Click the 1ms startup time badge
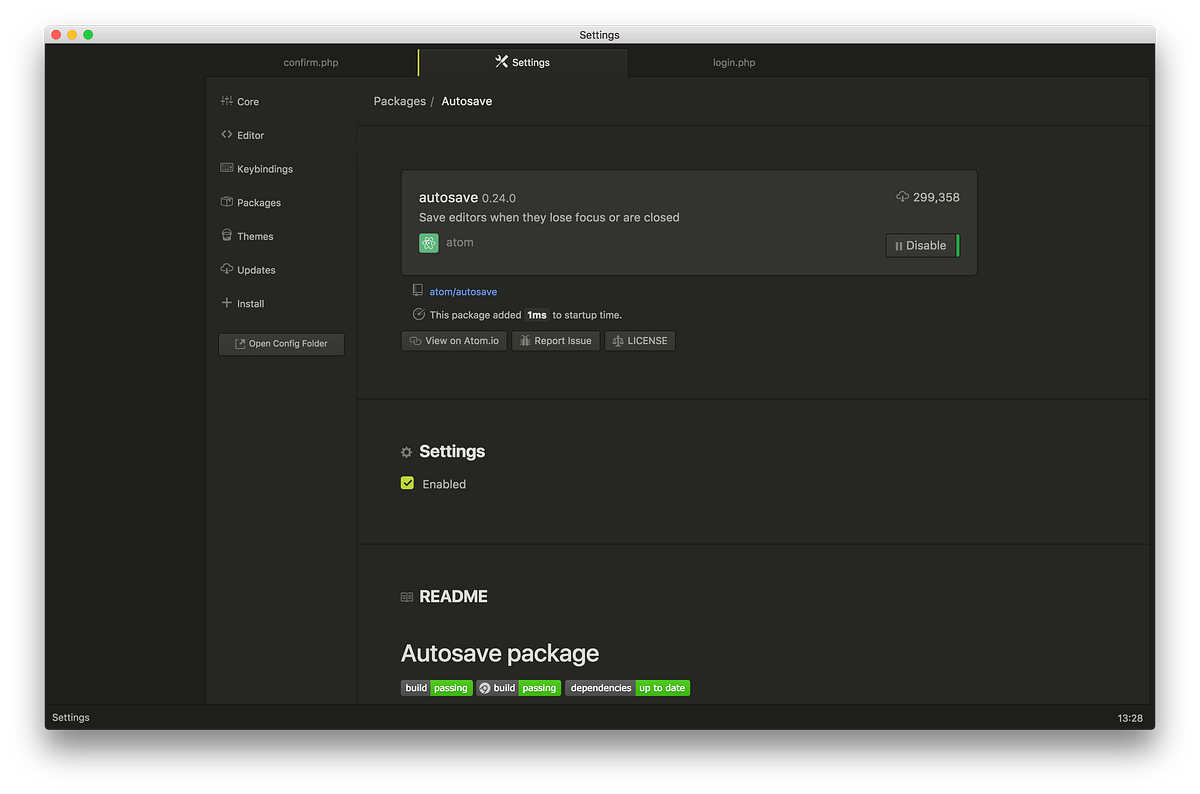This screenshot has width=1200, height=794. (x=537, y=315)
